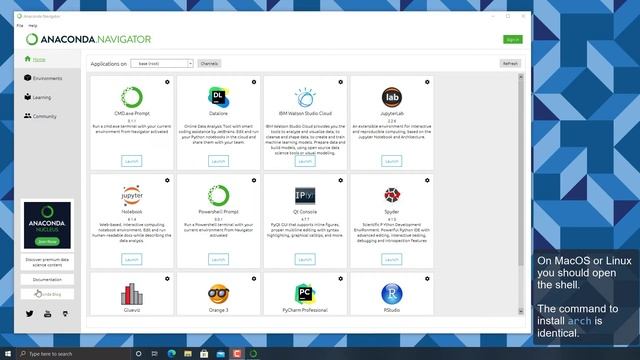Open settings gear on Powershell Prompt card
Image resolution: width=640 pixels, height=360 pixels.
pos(254,180)
